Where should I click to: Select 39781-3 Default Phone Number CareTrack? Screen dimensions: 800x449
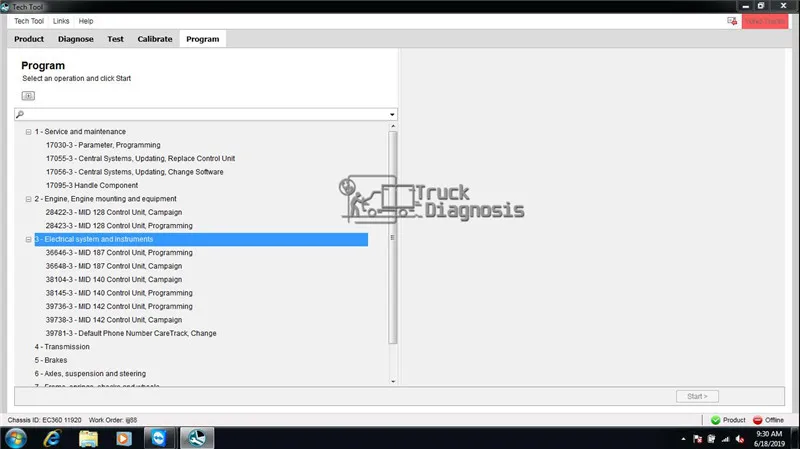tap(131, 333)
